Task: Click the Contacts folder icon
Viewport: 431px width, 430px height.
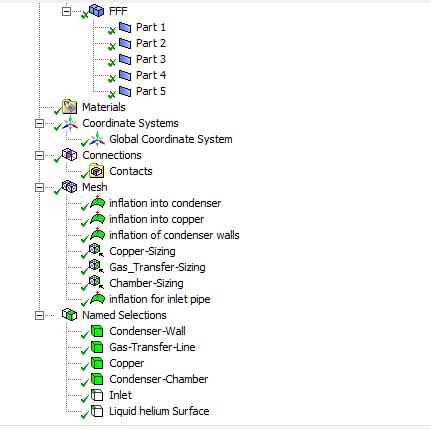Action: (x=97, y=171)
